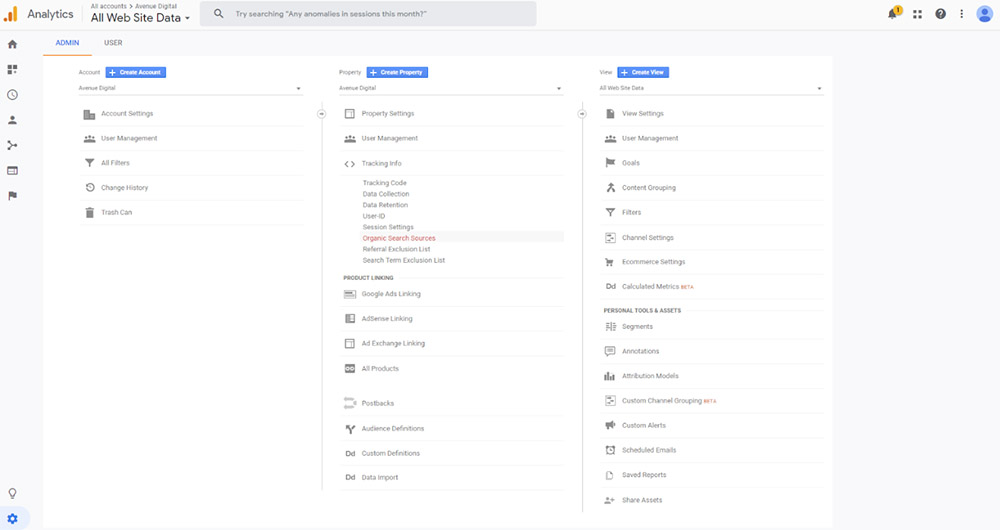Open the Help question mark icon
This screenshot has width=1000, height=530.
[x=940, y=13]
